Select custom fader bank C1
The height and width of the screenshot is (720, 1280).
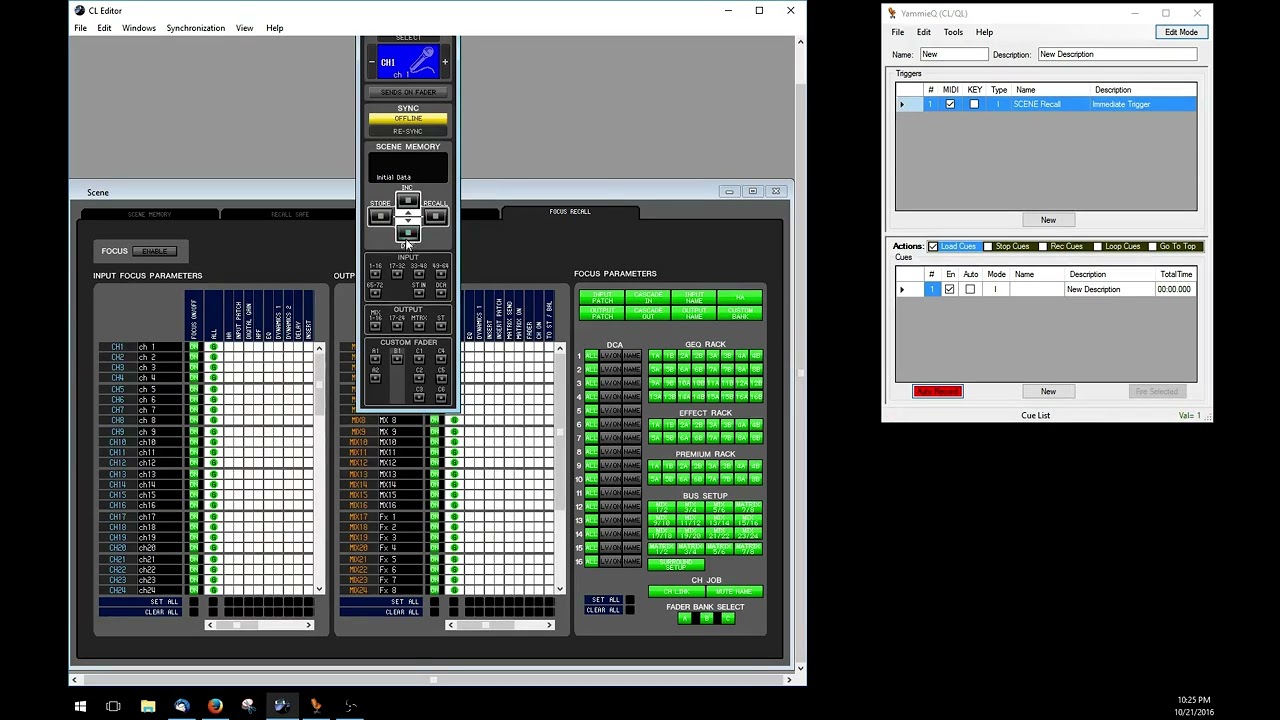click(419, 359)
